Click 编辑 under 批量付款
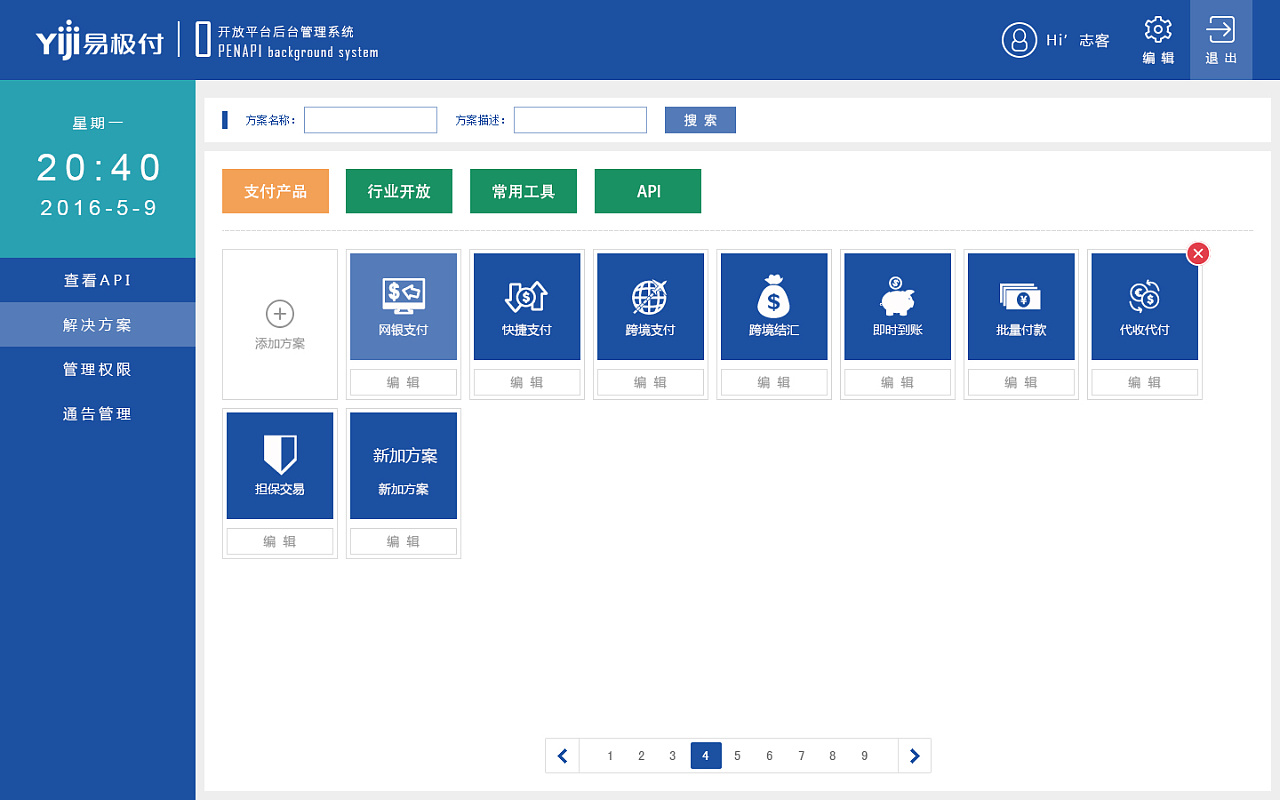The height and width of the screenshot is (800, 1280). coord(1021,382)
